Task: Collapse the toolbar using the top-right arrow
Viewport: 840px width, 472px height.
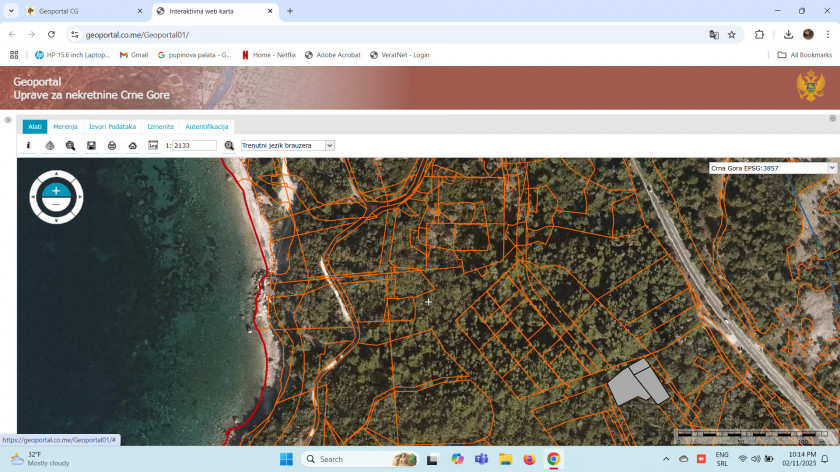Action: pyautogui.click(x=831, y=119)
